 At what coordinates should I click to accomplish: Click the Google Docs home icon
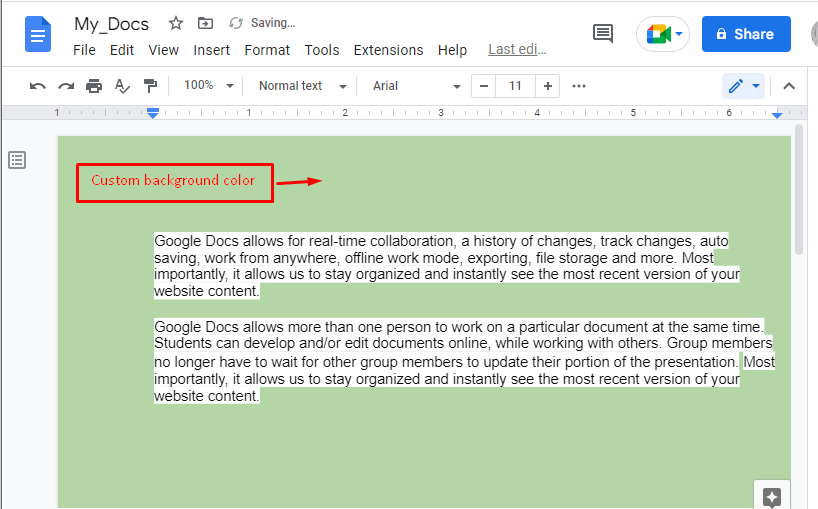click(x=38, y=34)
